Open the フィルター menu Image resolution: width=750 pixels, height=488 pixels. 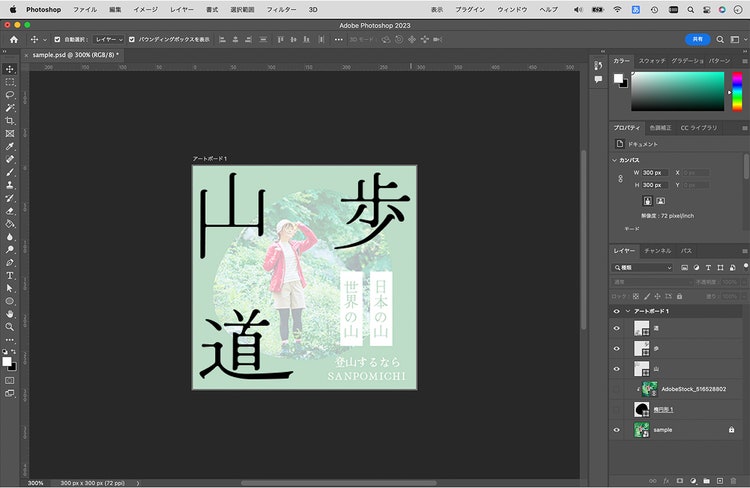pos(282,10)
